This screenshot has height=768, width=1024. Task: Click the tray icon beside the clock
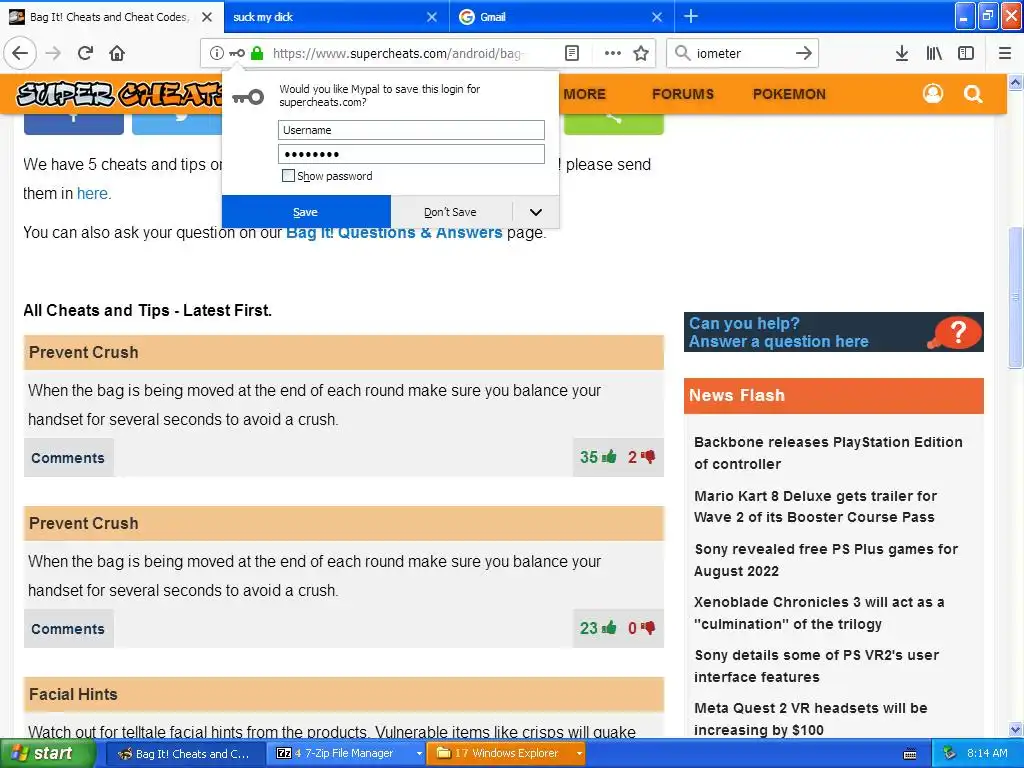(950, 754)
